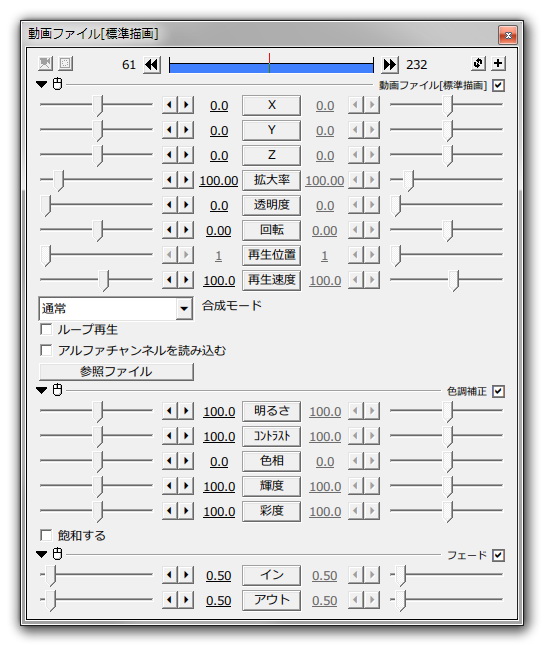Jump to previous midpoint with rewind arrows

pos(152,65)
